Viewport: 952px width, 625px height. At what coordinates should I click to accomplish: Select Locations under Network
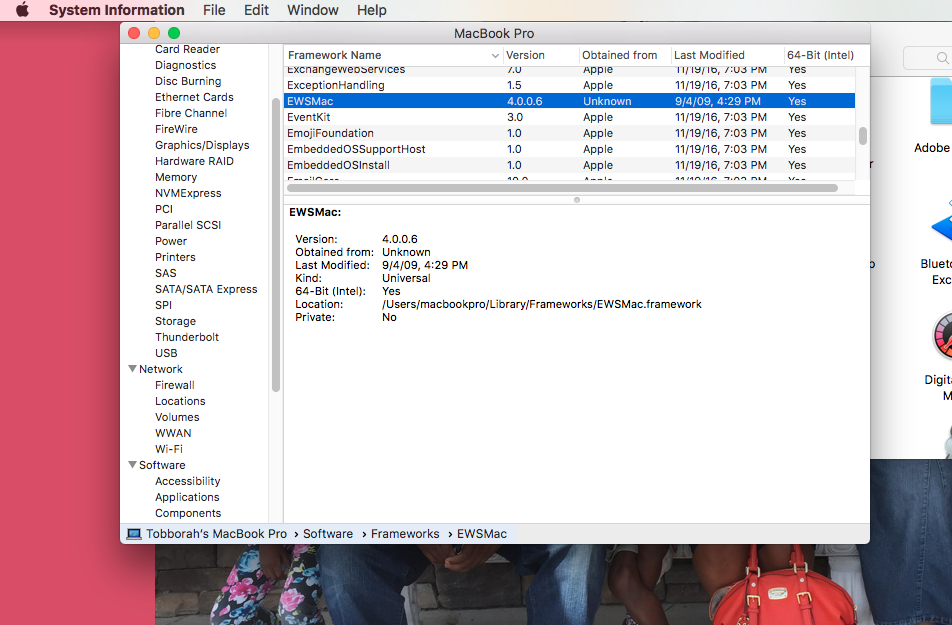coord(180,401)
